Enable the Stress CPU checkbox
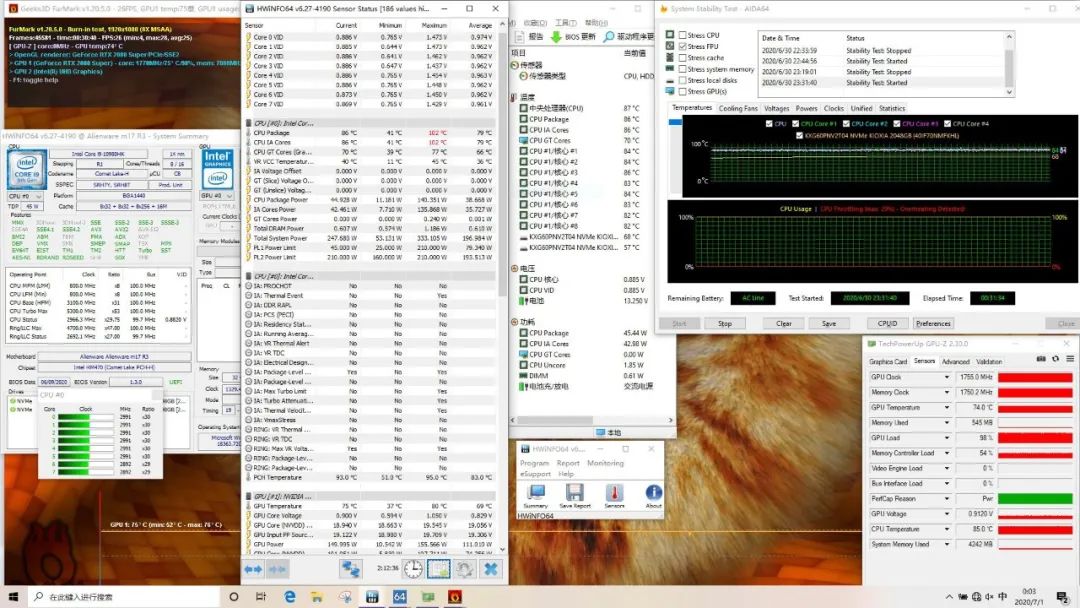The width and height of the screenshot is (1080, 608). 683,35
